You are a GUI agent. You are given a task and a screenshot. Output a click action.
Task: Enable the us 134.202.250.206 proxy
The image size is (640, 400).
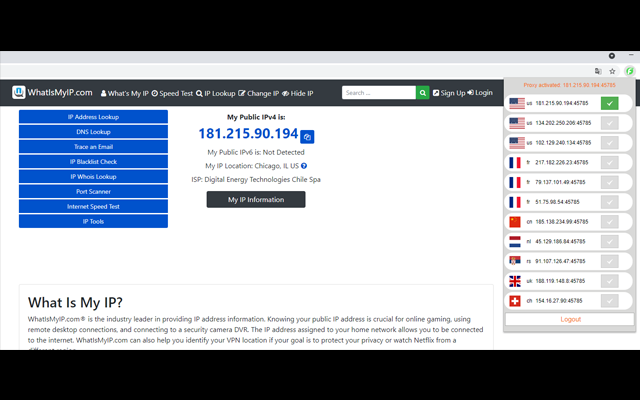point(609,123)
